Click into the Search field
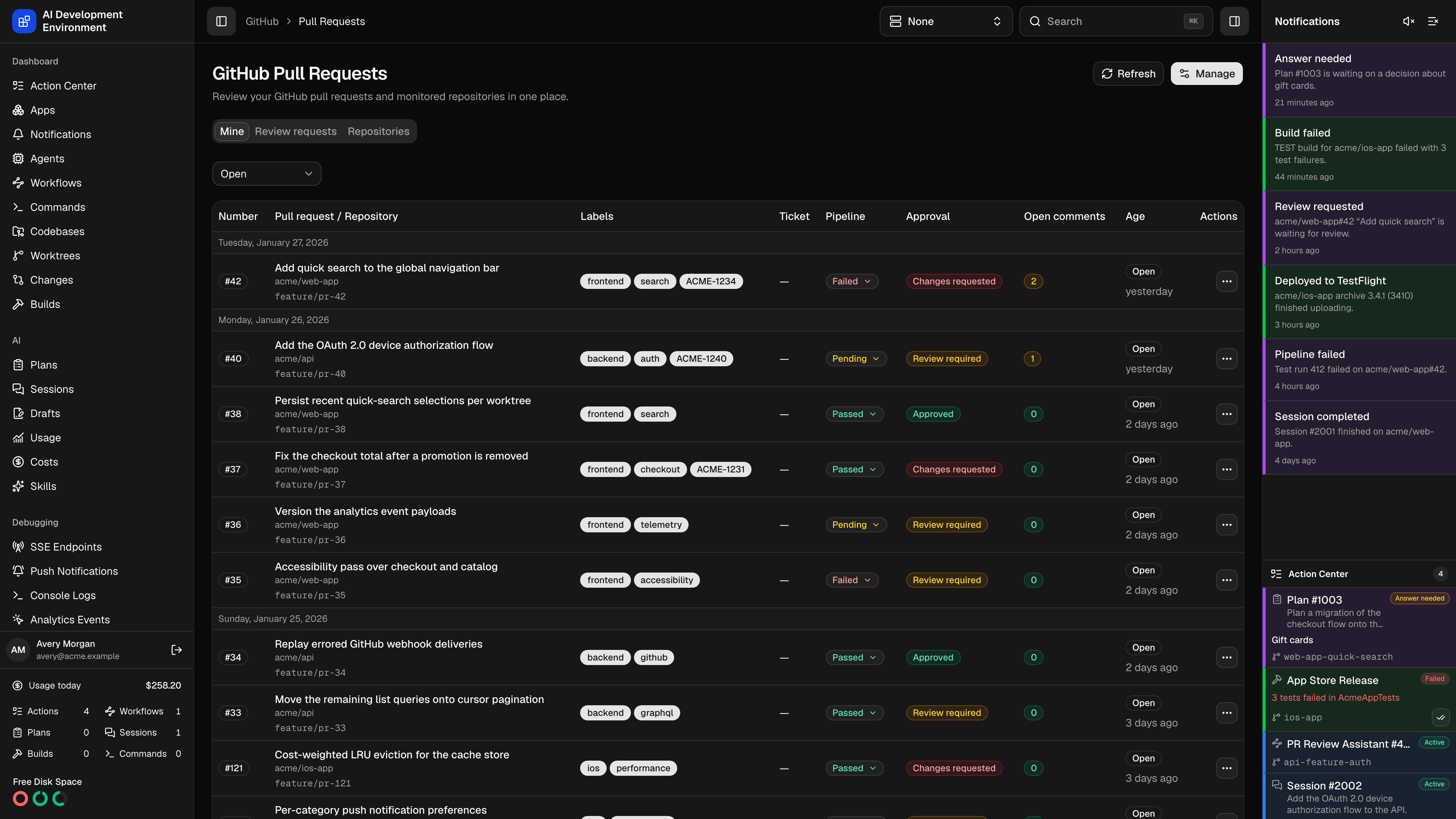This screenshot has width=1456, height=819. tap(1116, 22)
